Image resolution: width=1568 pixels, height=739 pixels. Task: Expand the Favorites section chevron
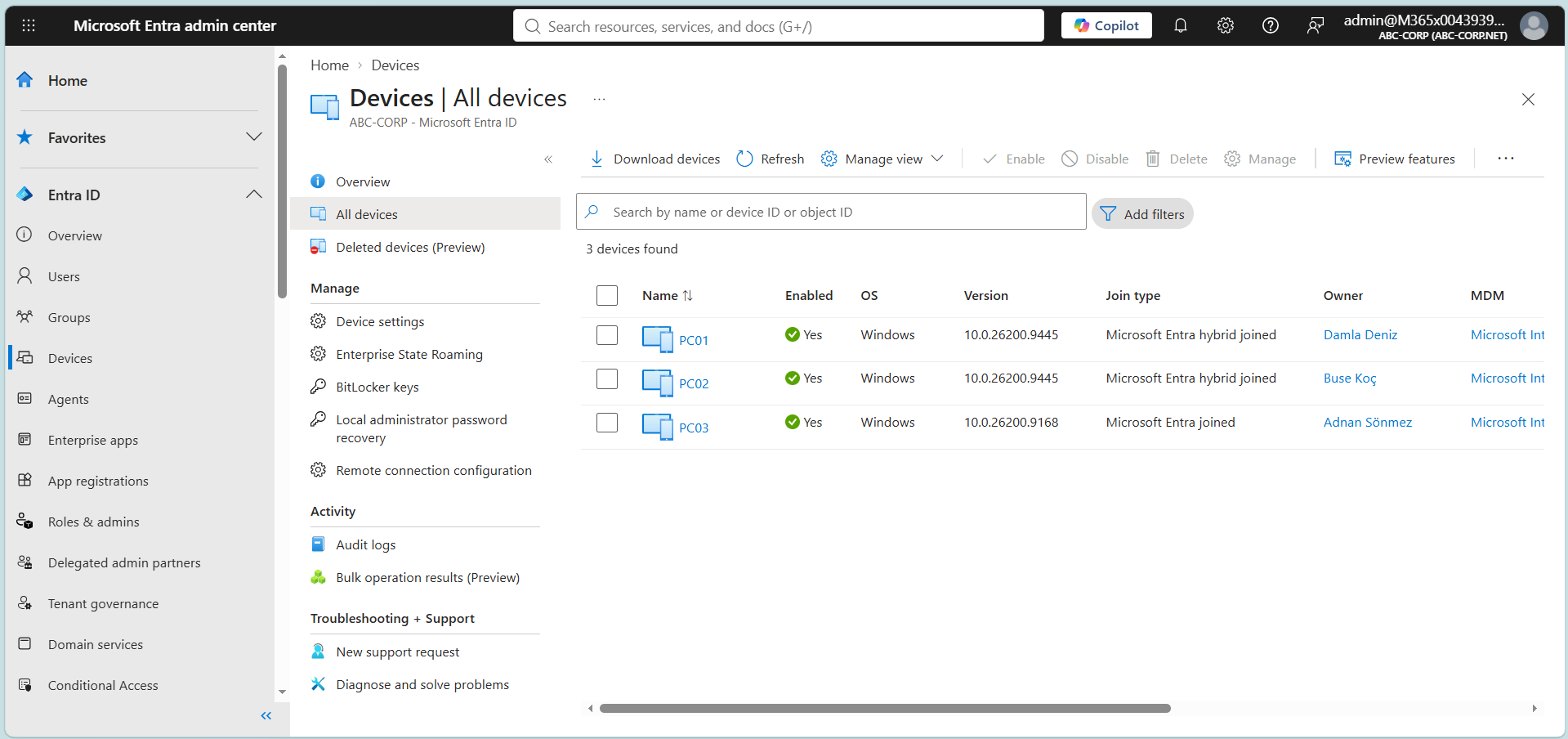click(254, 137)
